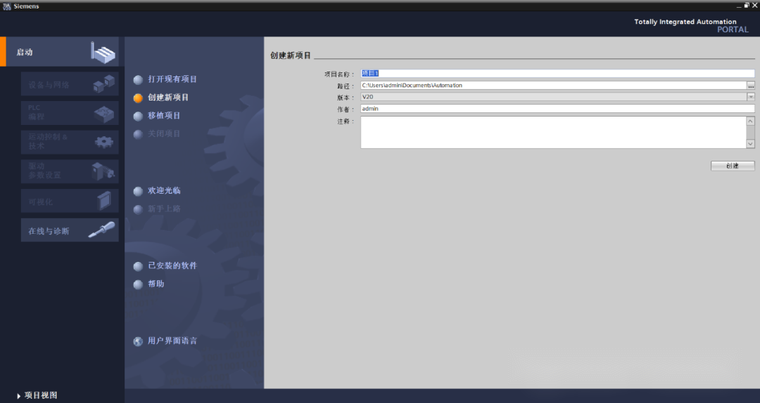Click the 可视化 panel icon
The width and height of the screenshot is (760, 403).
(x=104, y=200)
